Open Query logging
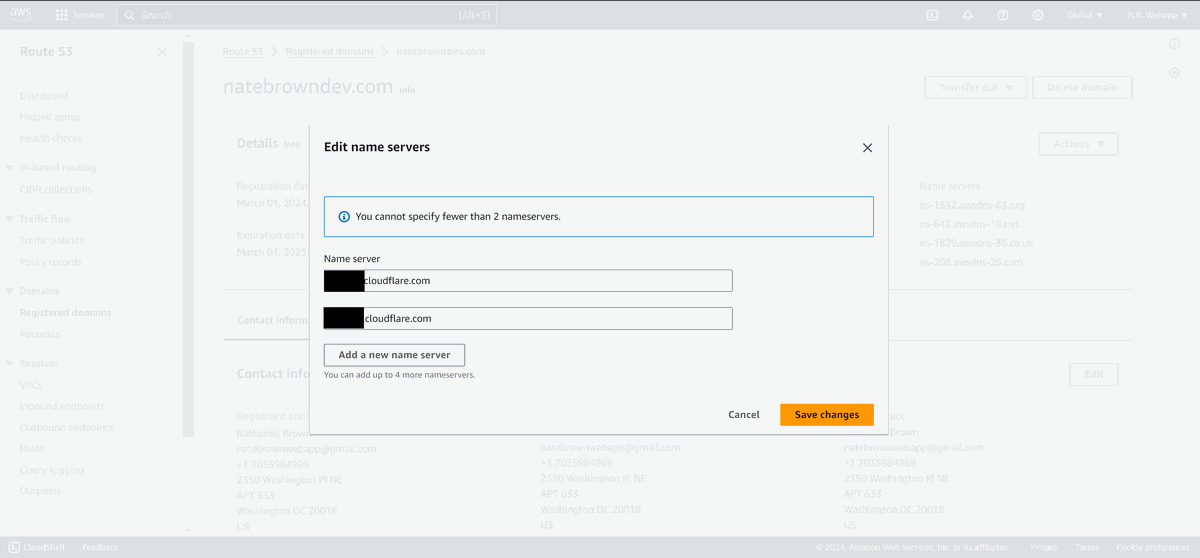Image resolution: width=1200 pixels, height=558 pixels. click(52, 470)
